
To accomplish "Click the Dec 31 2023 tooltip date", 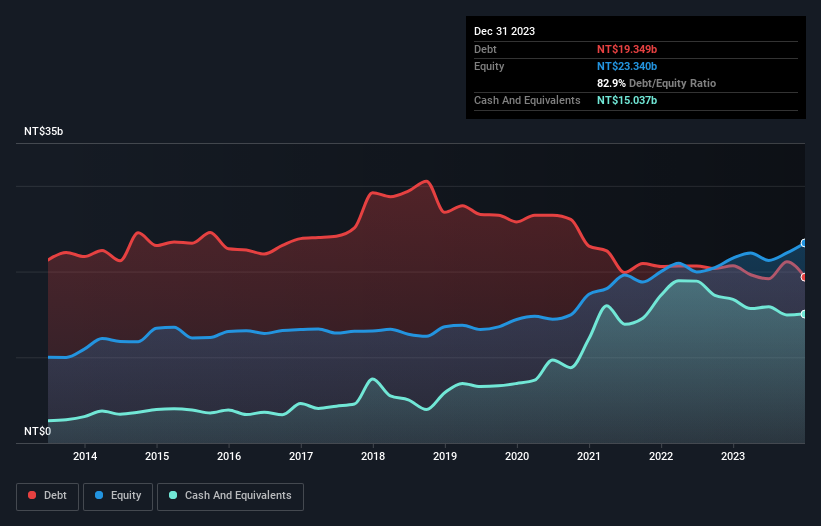I will click(504, 31).
